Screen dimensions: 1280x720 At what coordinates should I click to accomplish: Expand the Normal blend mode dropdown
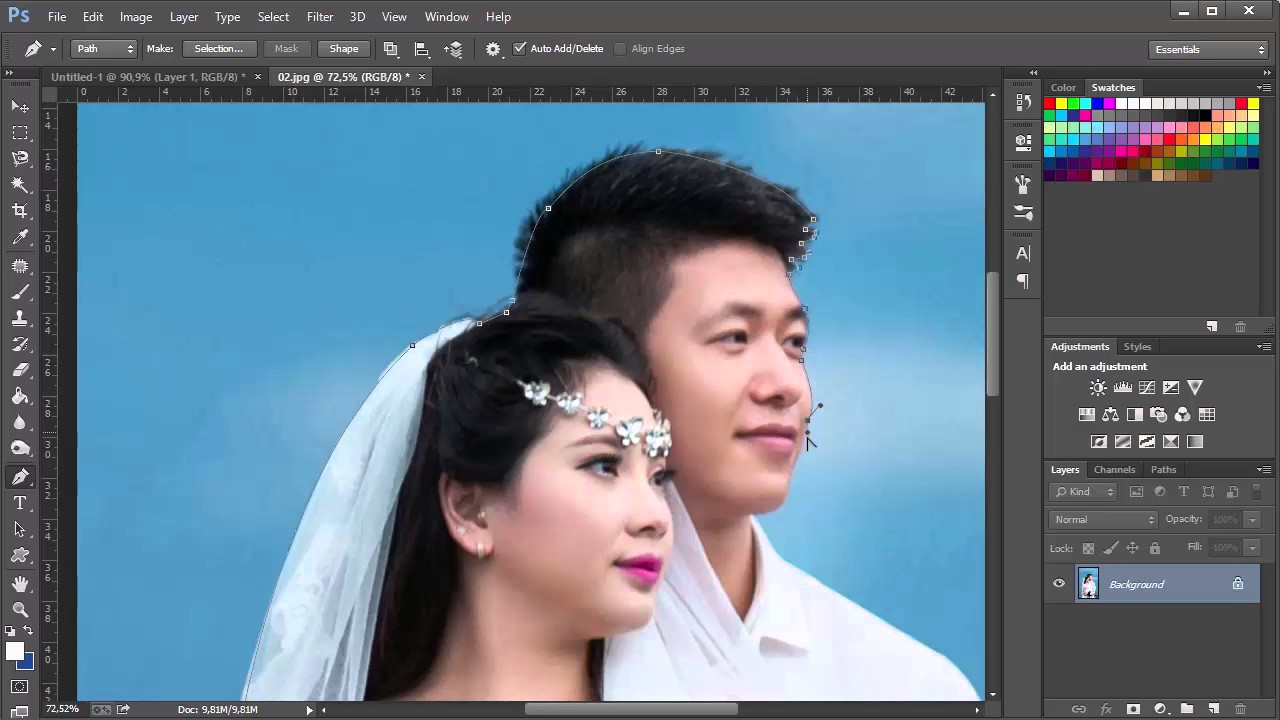1104,519
